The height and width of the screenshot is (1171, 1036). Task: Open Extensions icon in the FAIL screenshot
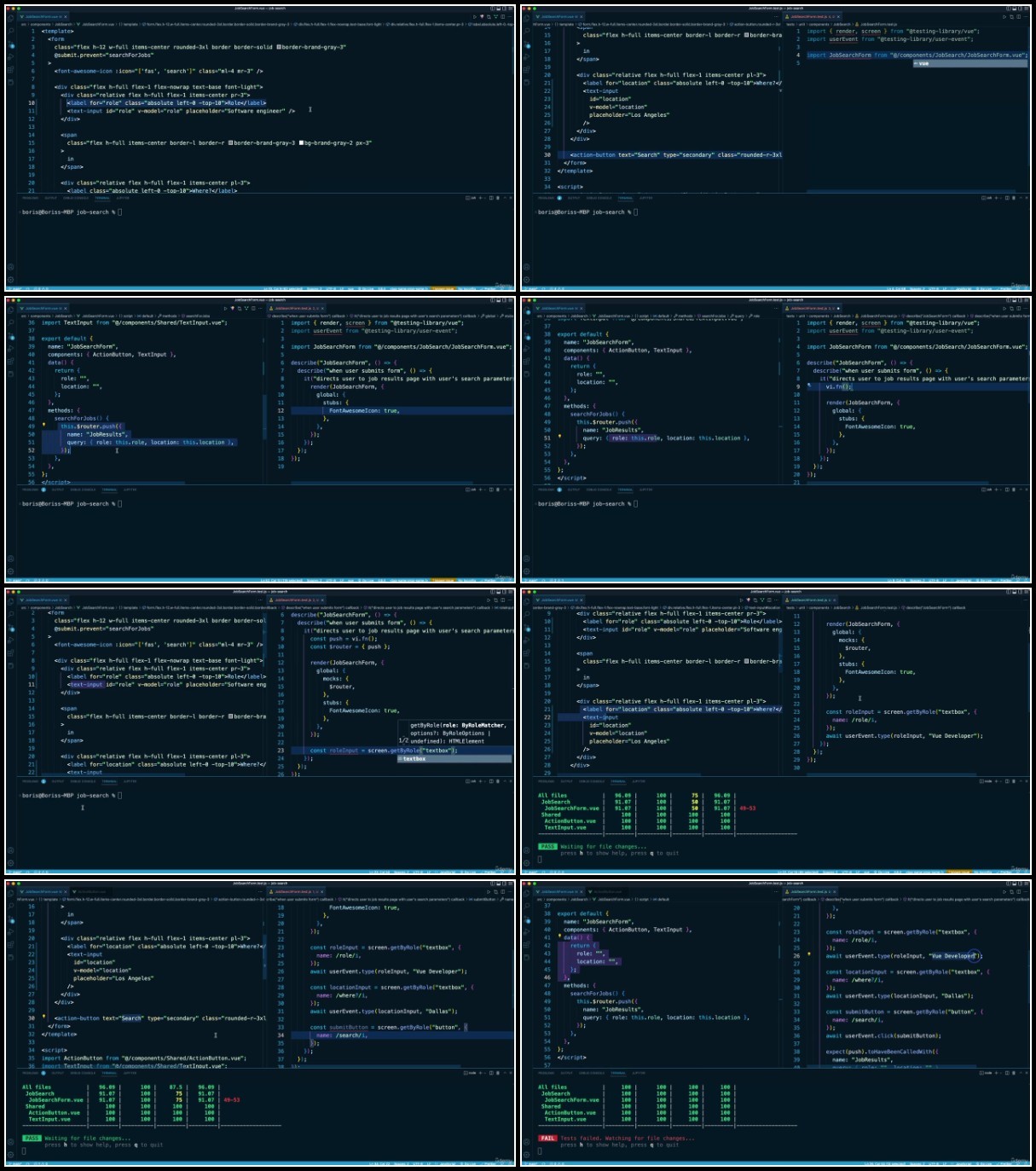tap(527, 945)
